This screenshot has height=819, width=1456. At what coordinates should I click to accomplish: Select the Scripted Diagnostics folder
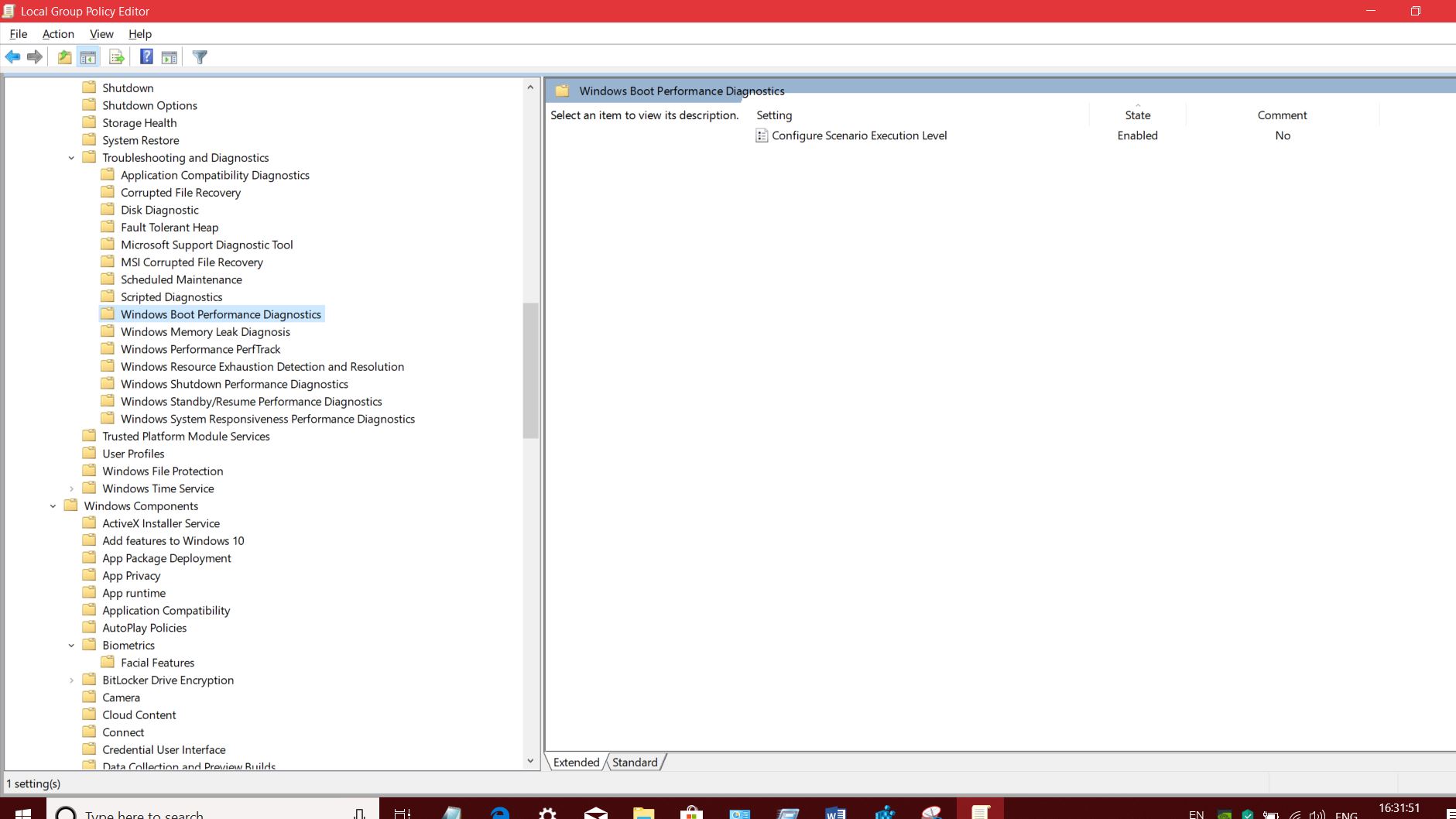(x=171, y=297)
